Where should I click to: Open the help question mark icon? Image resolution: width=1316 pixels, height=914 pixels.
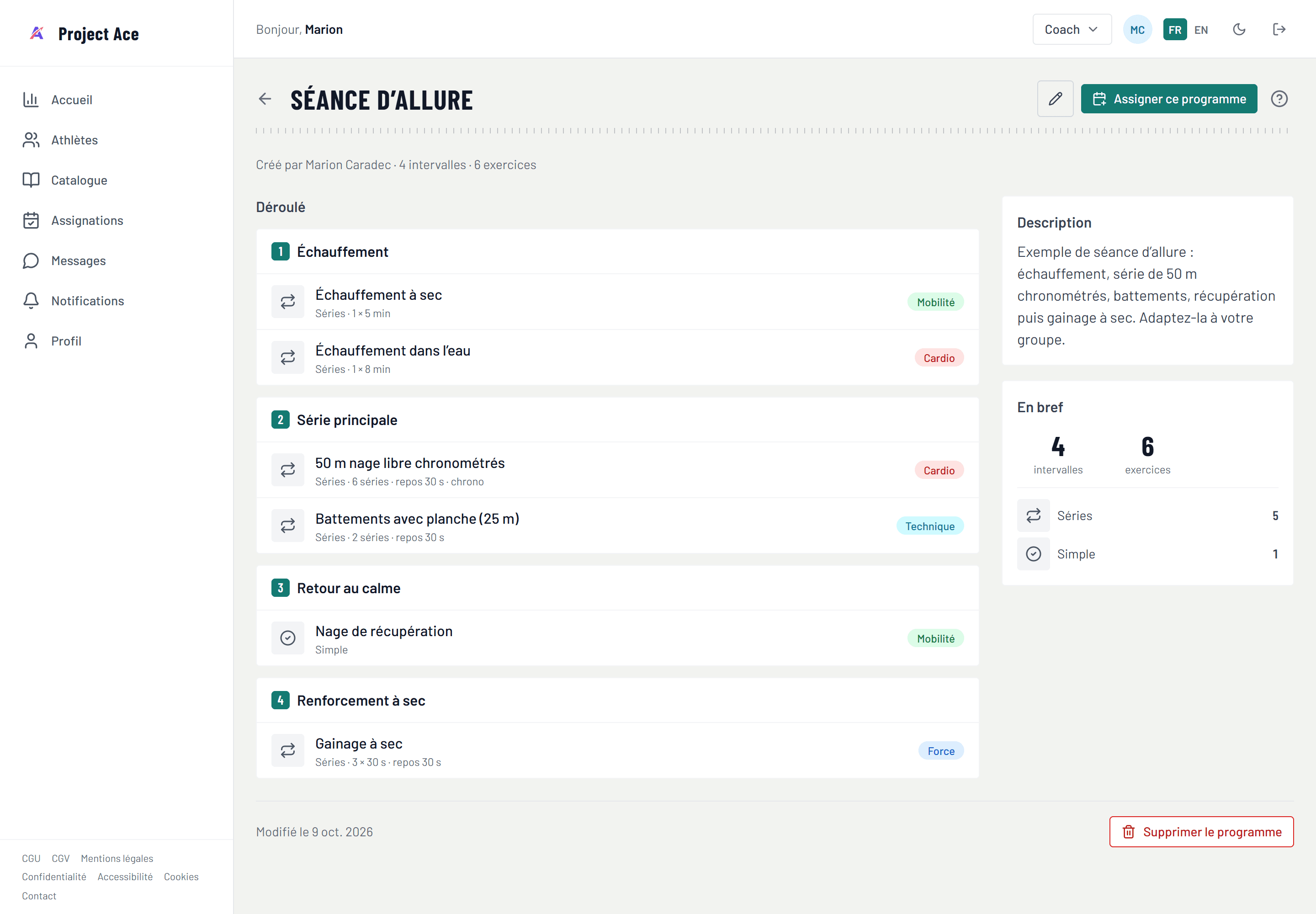(x=1279, y=99)
